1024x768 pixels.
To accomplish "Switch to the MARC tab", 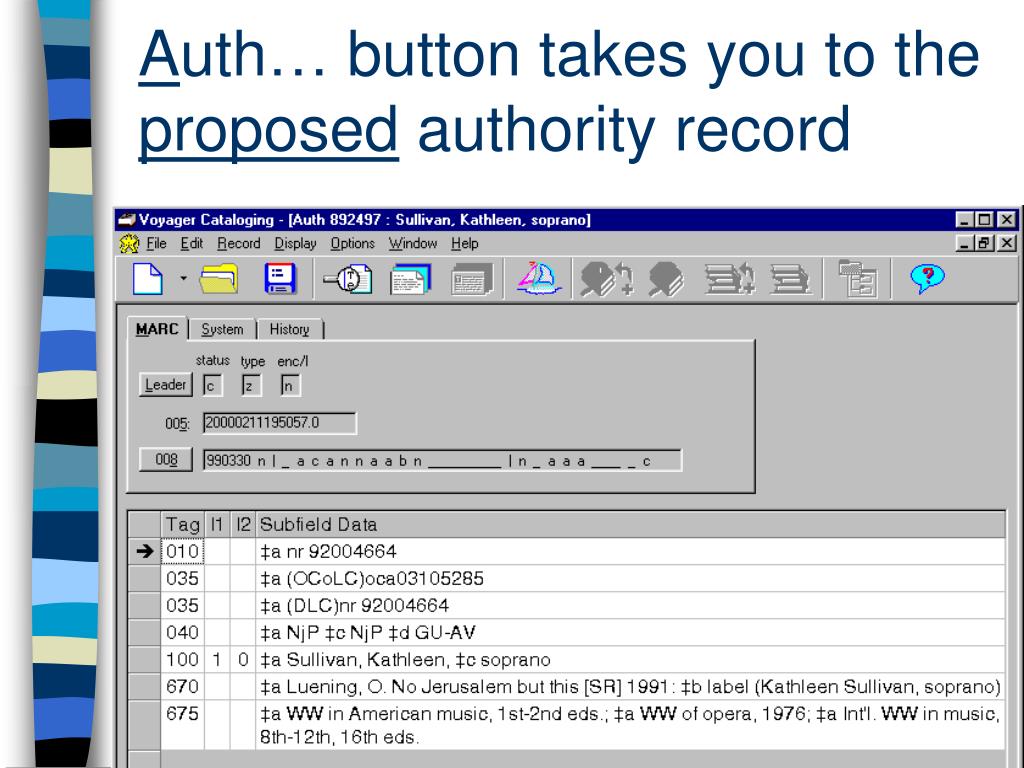I will (x=157, y=329).
